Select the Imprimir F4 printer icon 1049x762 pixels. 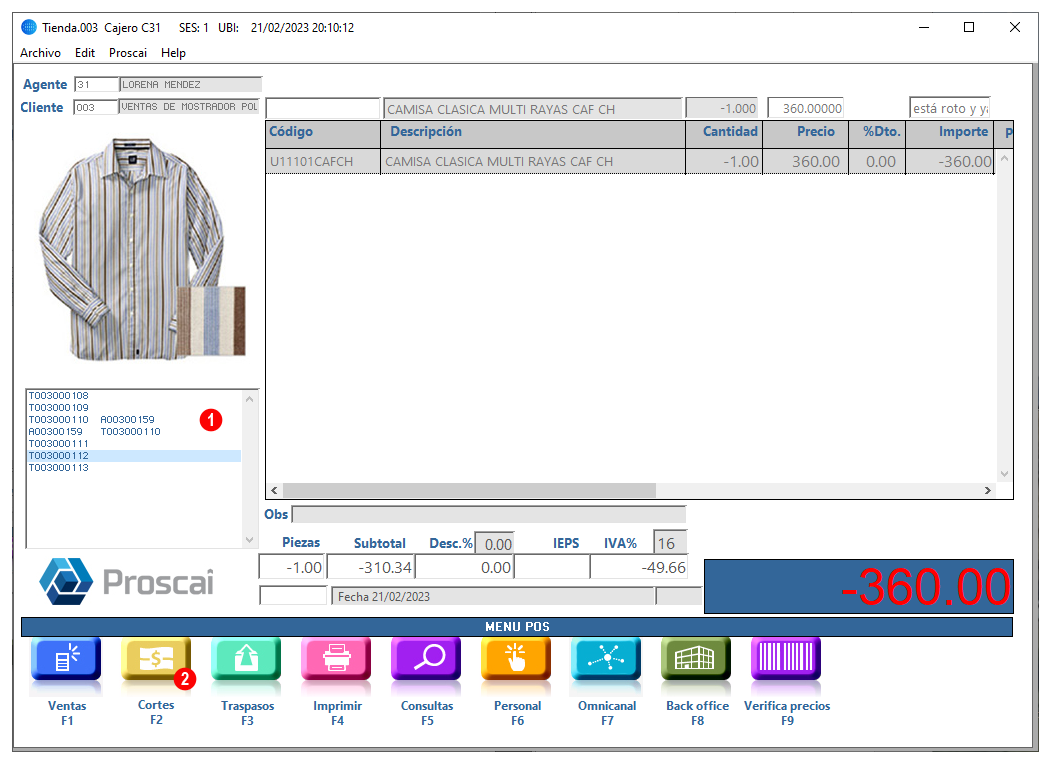[337, 658]
